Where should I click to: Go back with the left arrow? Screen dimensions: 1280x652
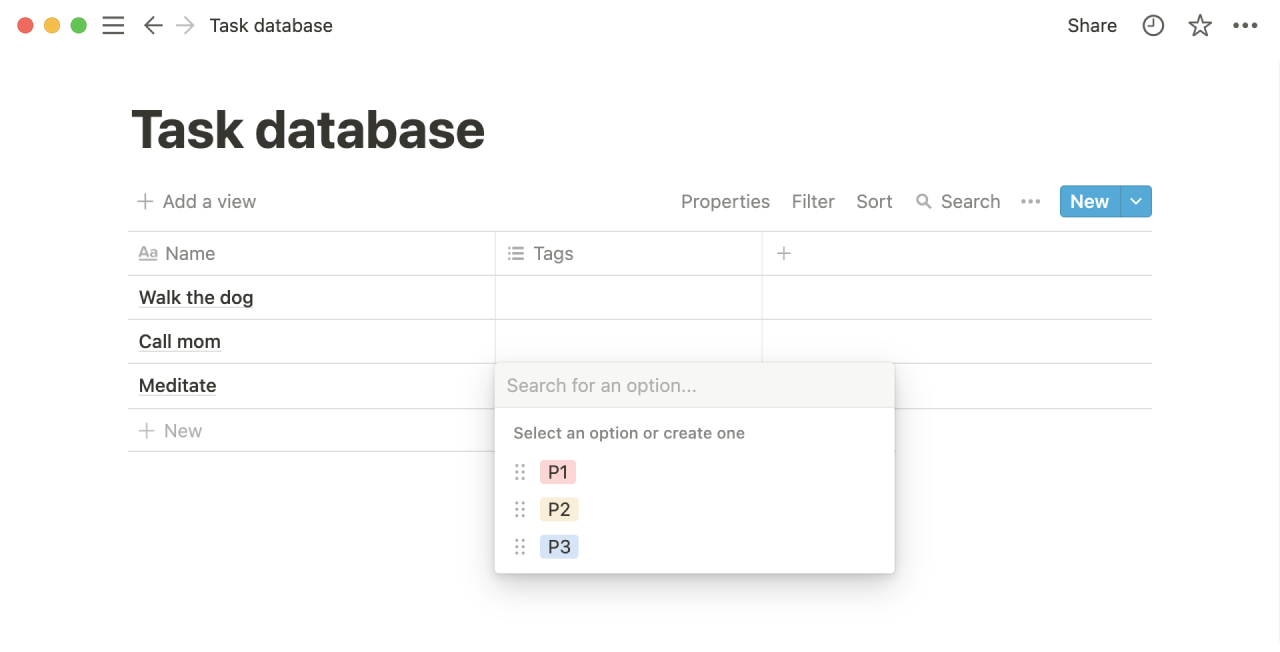[153, 26]
